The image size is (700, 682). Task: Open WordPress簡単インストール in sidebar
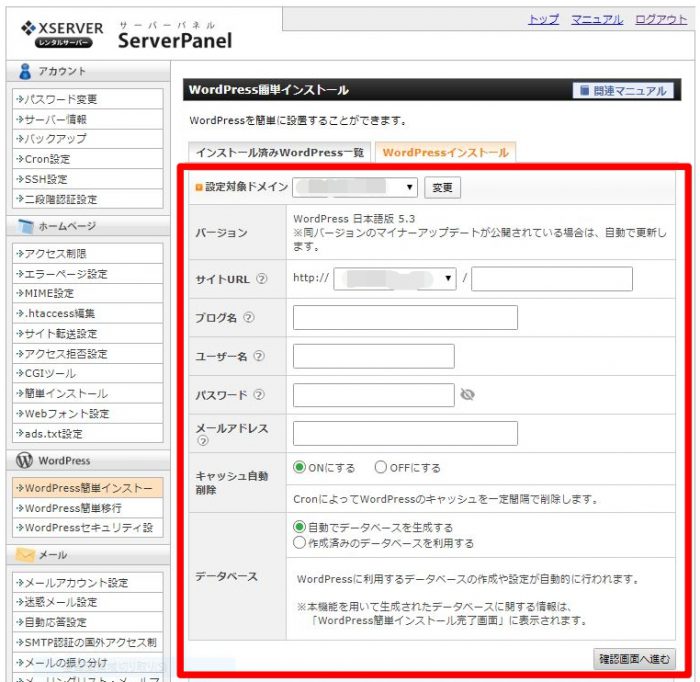[x=88, y=488]
